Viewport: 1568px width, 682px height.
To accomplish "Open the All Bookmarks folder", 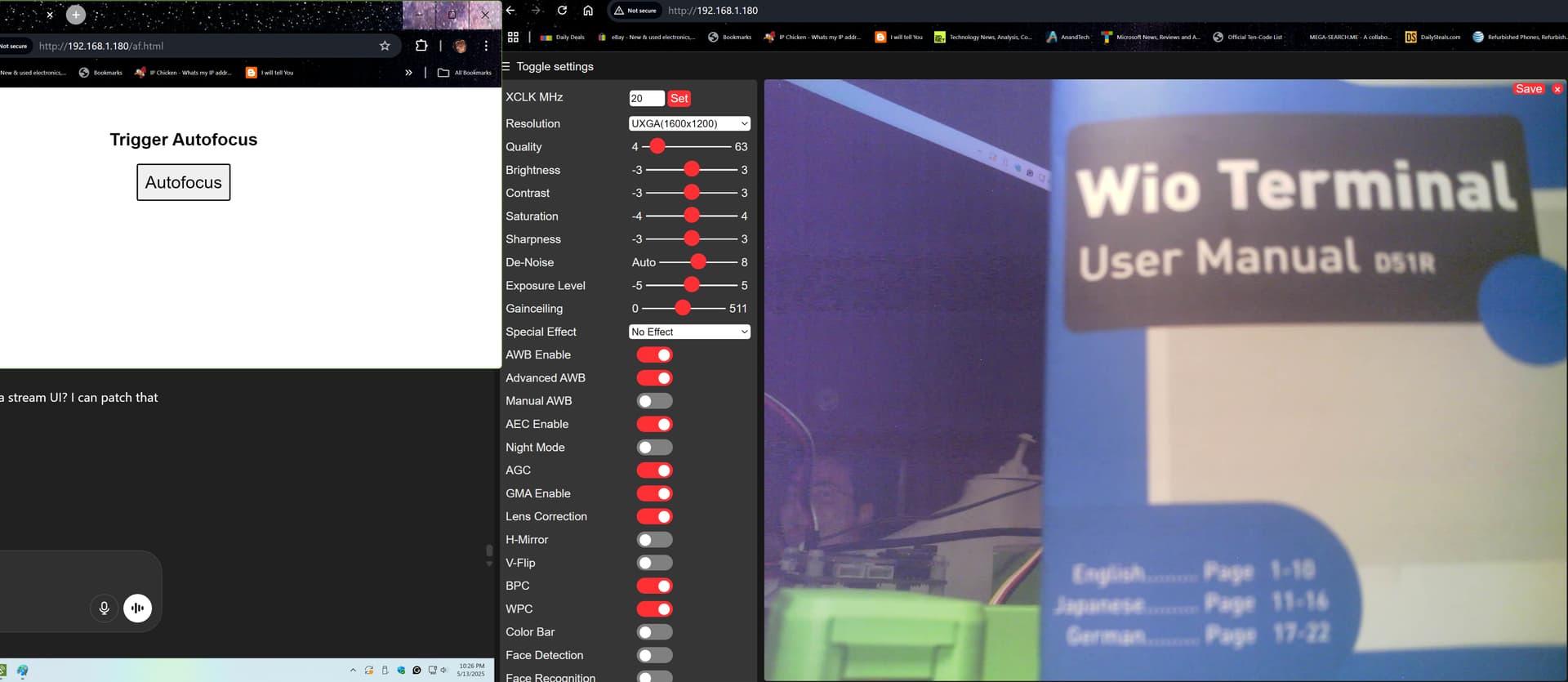I will 465,73.
